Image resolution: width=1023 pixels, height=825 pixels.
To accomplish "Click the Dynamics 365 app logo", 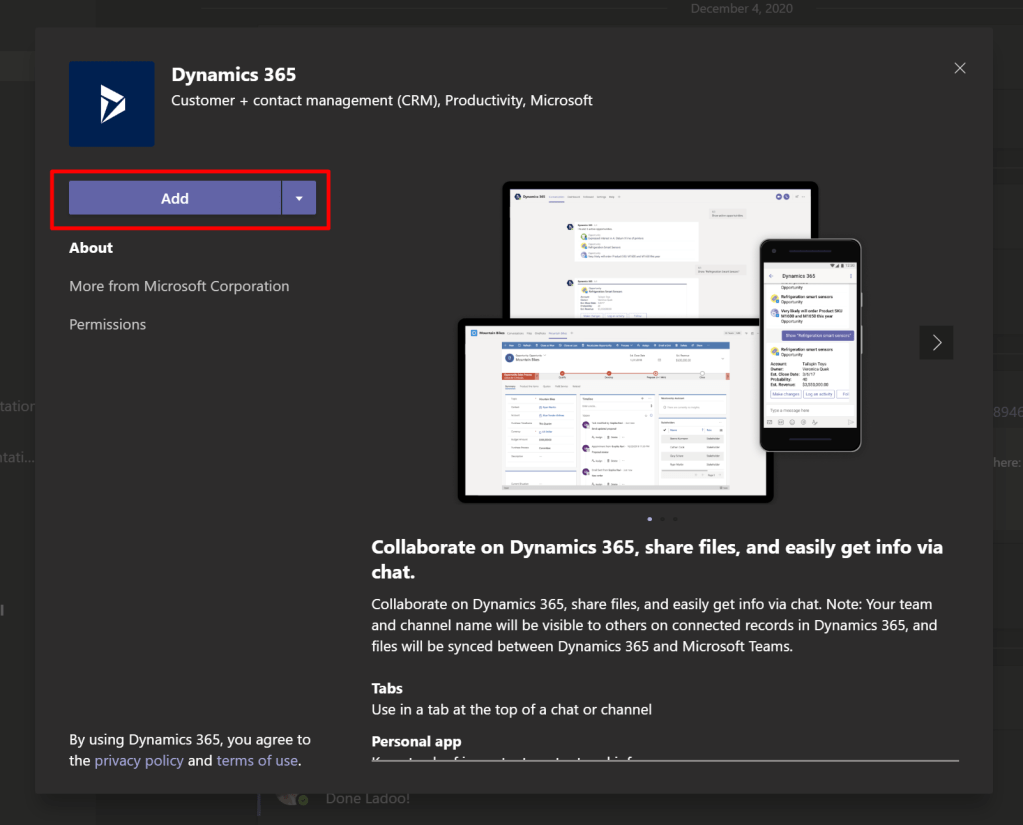I will click(112, 104).
